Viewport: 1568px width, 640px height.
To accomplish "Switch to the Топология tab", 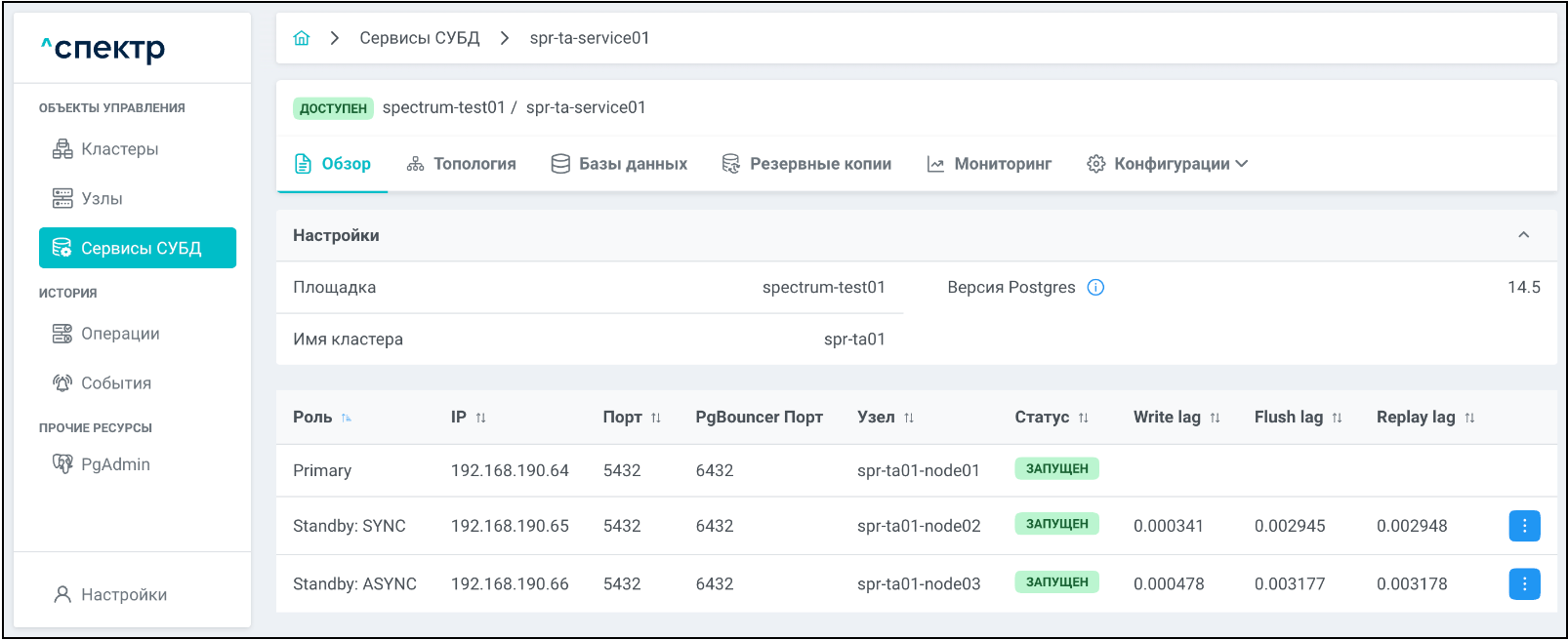I will 461,164.
